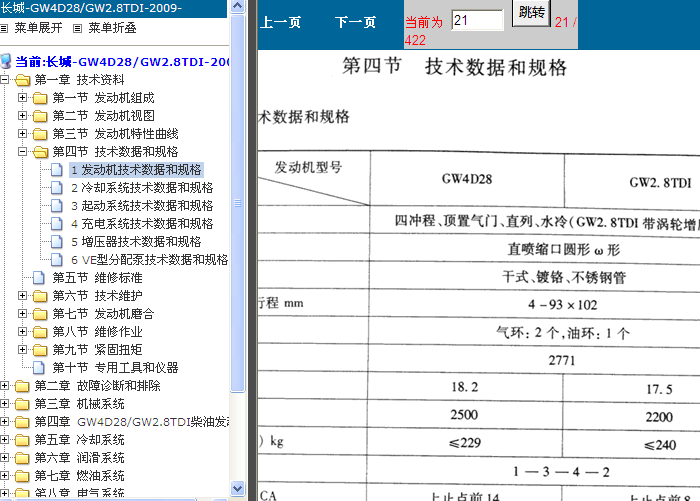Select 6 VE型分配泵技术数据和规格 tree item
Image resolution: width=700 pixels, height=501 pixels.
click(150, 260)
